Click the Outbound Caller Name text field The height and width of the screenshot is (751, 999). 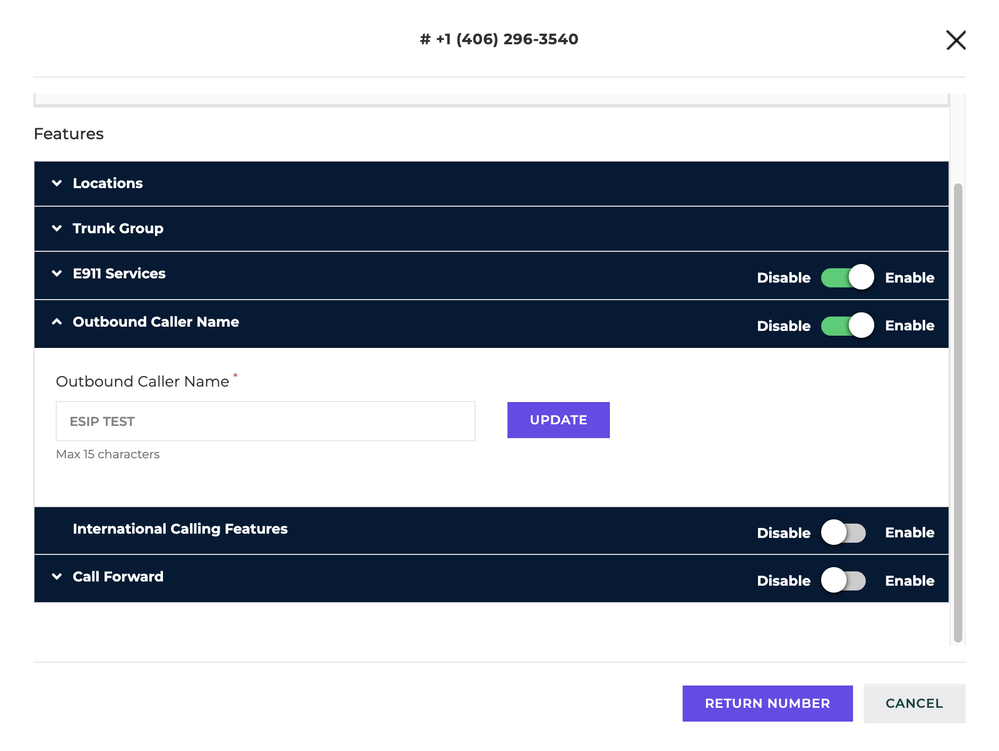point(266,421)
